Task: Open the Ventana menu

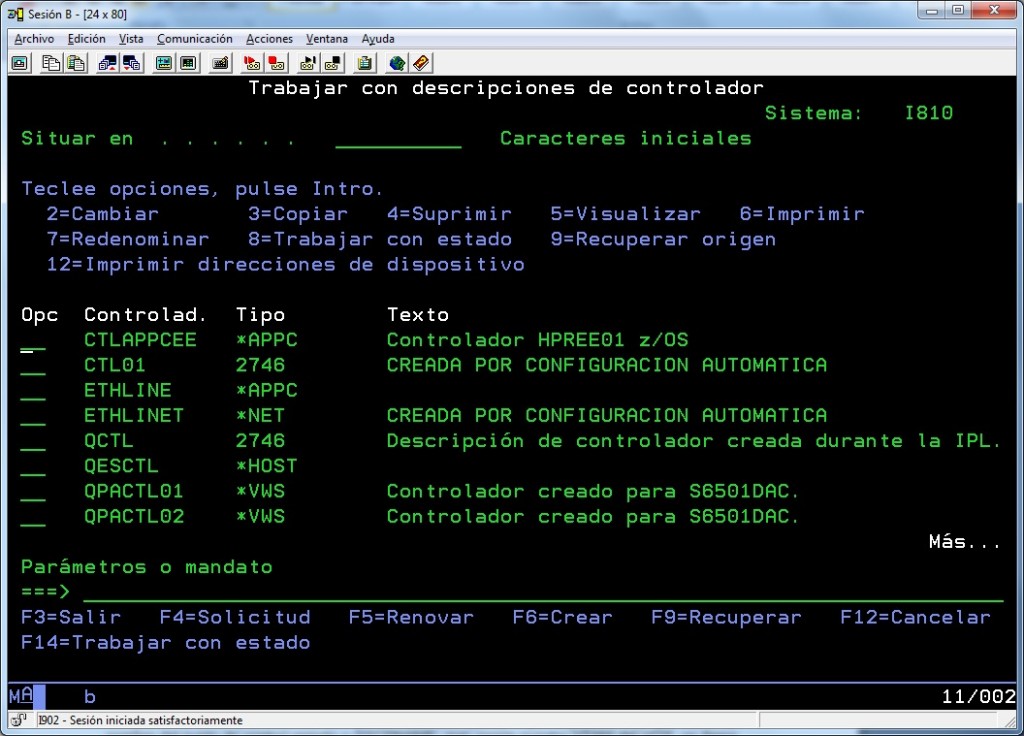Action: click(327, 39)
